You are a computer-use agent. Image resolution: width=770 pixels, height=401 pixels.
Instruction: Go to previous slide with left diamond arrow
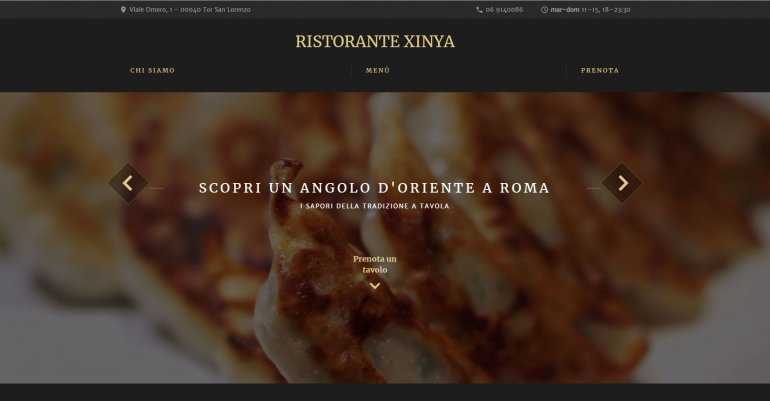128,183
